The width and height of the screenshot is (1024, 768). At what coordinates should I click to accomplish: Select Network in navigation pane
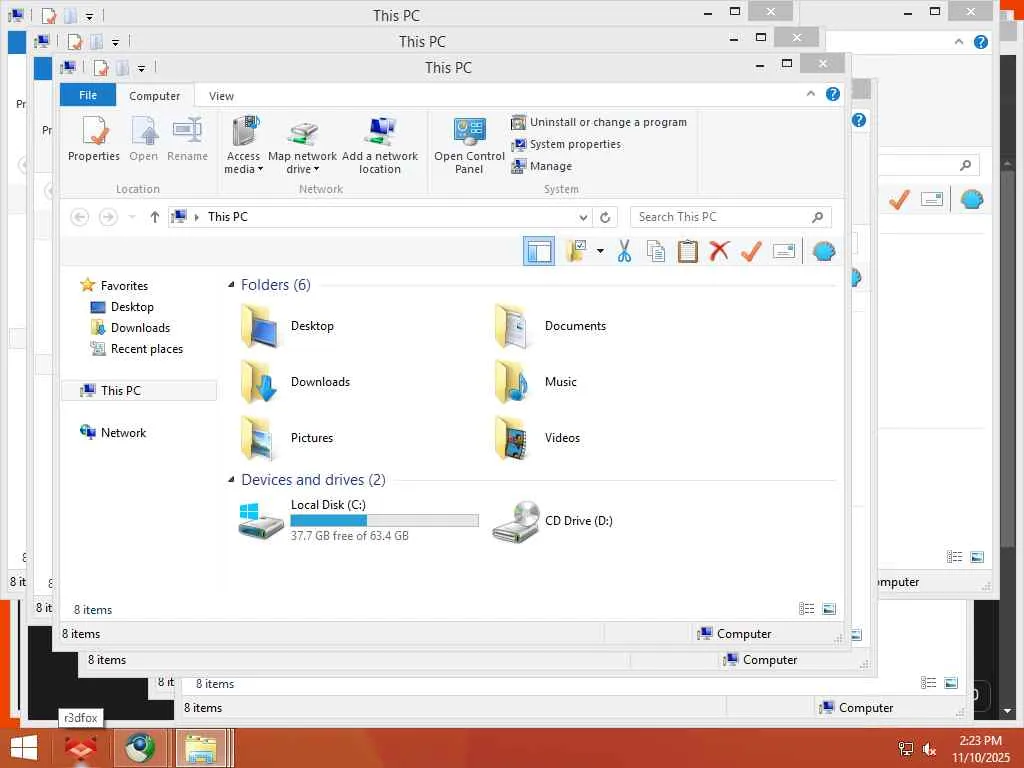[123, 432]
